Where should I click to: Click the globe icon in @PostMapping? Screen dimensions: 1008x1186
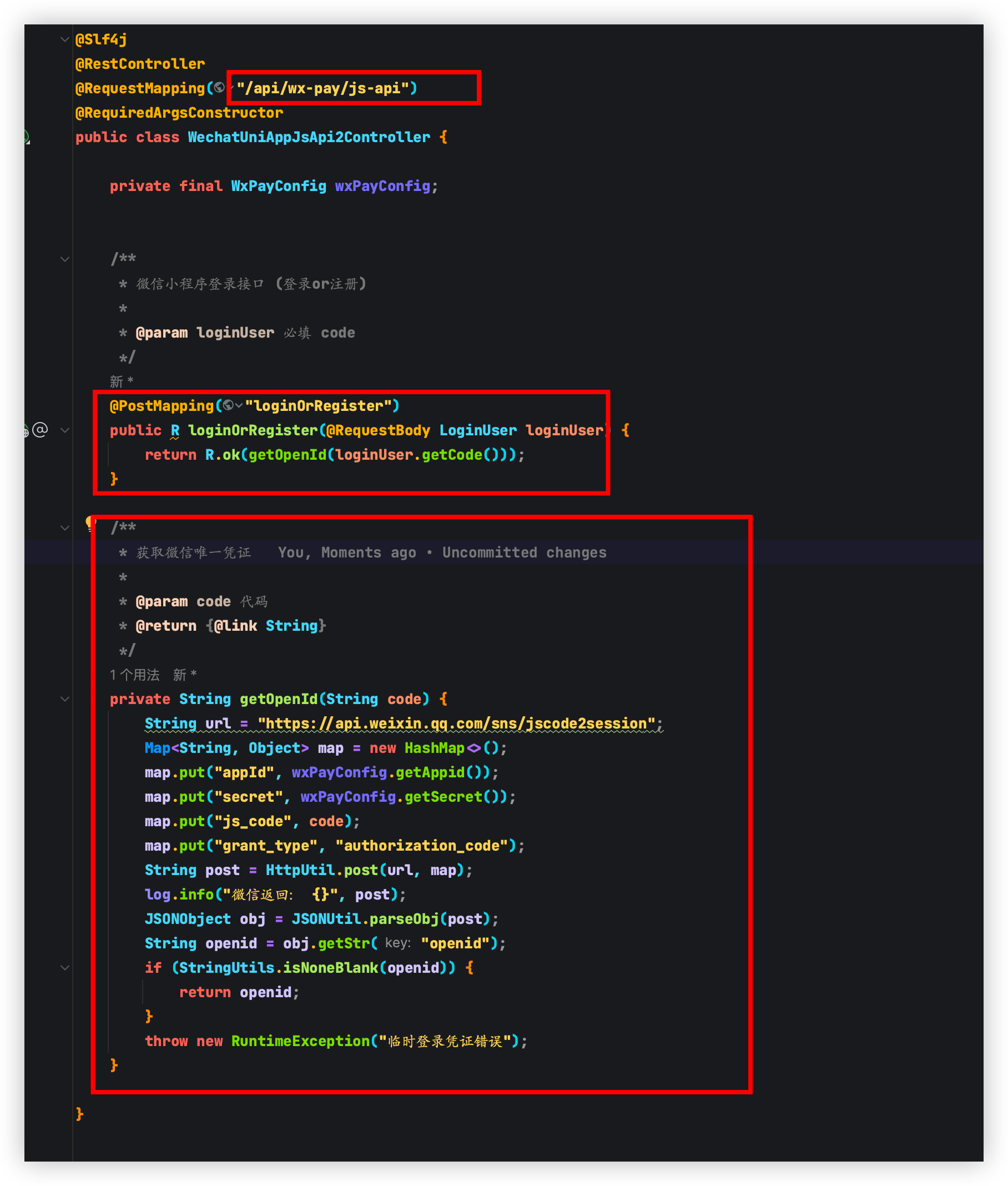228,405
